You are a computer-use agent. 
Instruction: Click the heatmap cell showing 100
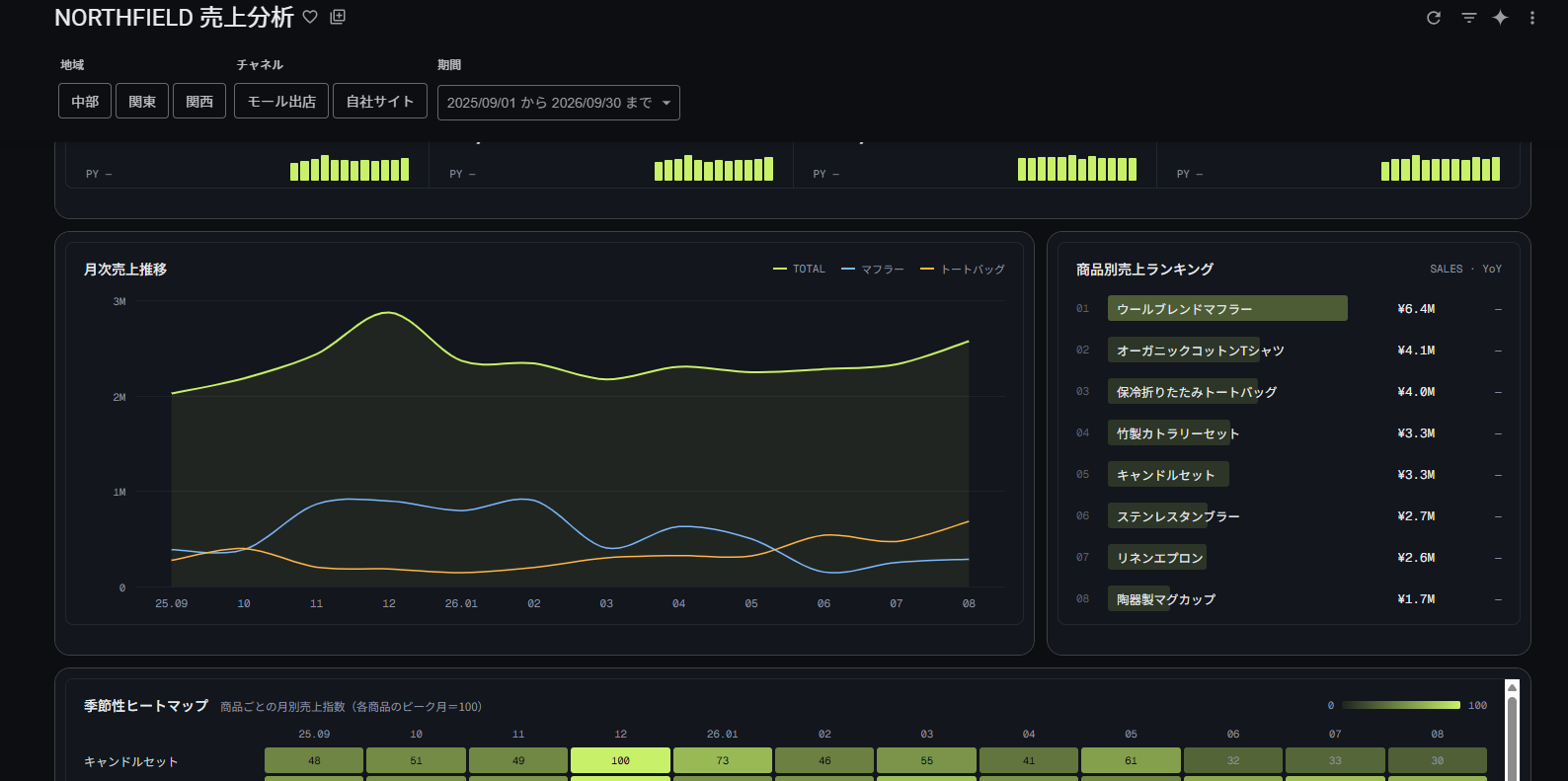[x=620, y=760]
